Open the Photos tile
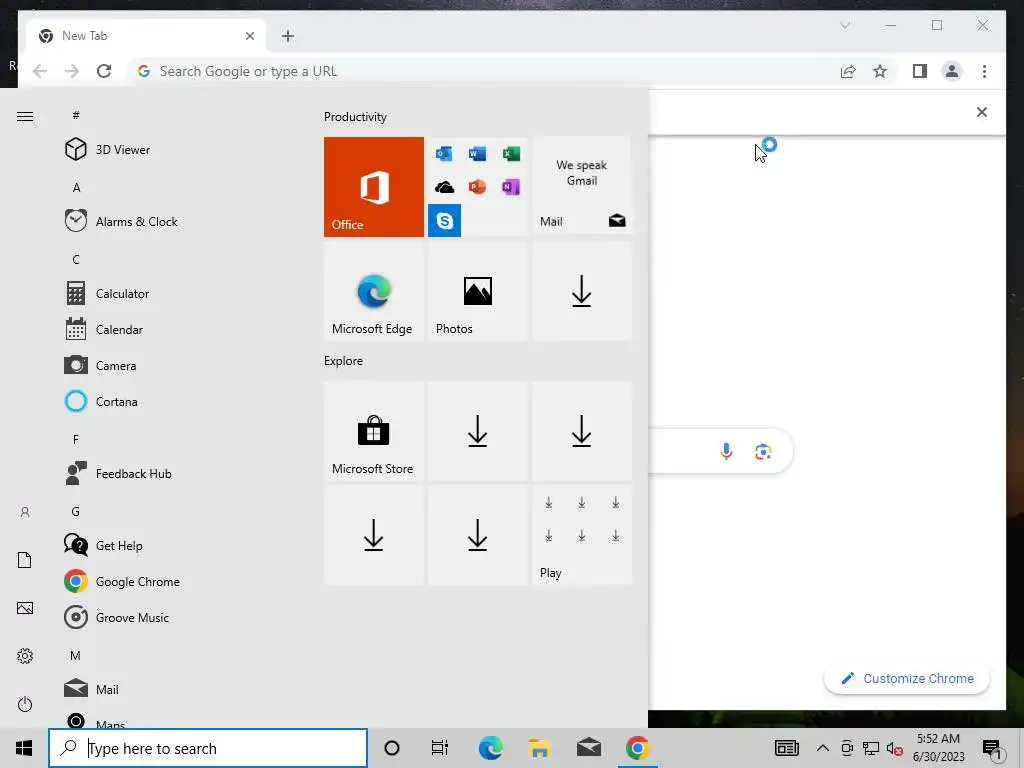Image resolution: width=1024 pixels, height=768 pixels. [477, 291]
